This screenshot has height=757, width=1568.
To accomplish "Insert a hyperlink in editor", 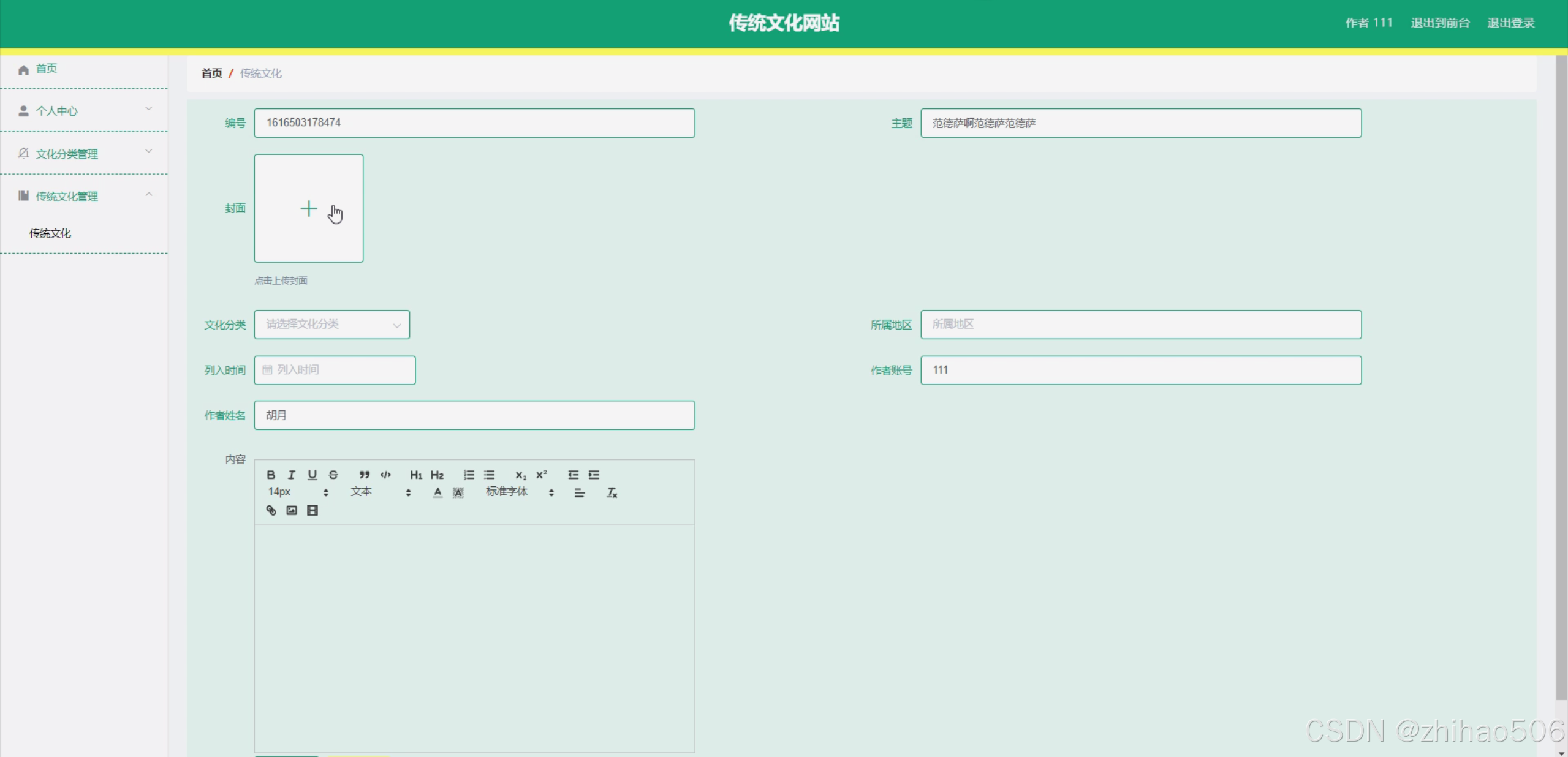I will click(271, 510).
